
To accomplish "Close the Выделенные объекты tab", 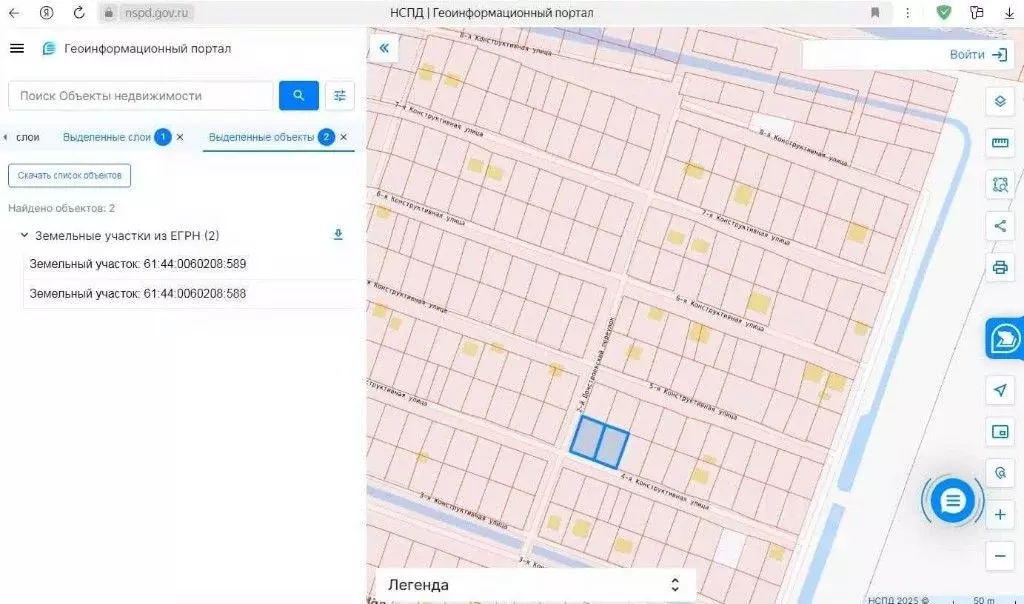I will click(344, 137).
